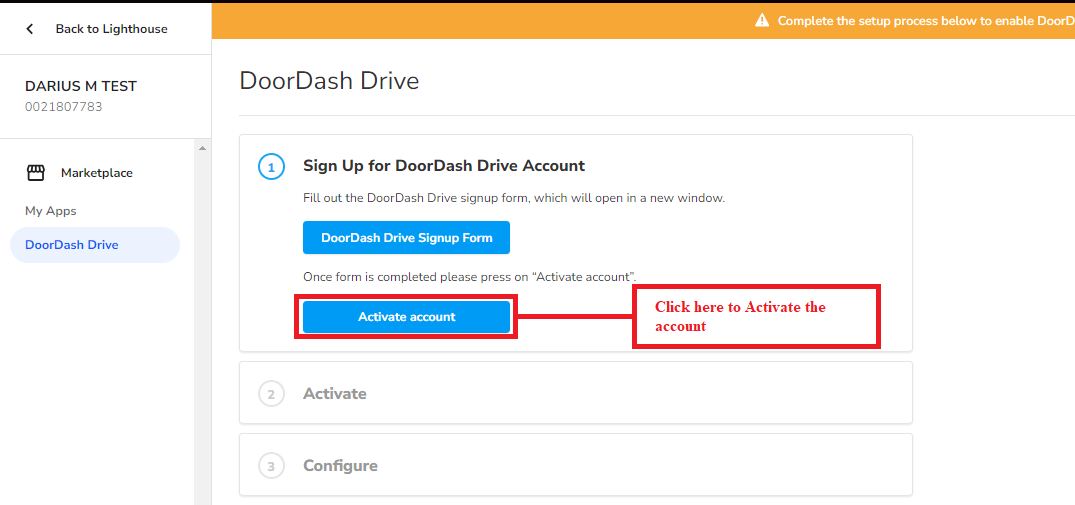Click the back arrow chevron icon
The image size is (1075, 505).
tap(30, 29)
